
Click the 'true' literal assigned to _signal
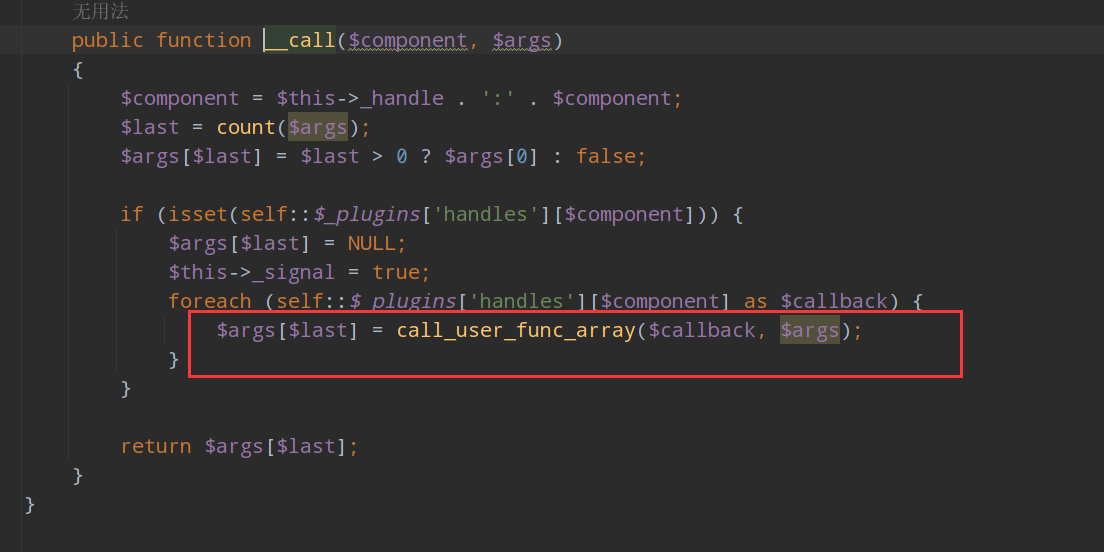[x=396, y=272]
